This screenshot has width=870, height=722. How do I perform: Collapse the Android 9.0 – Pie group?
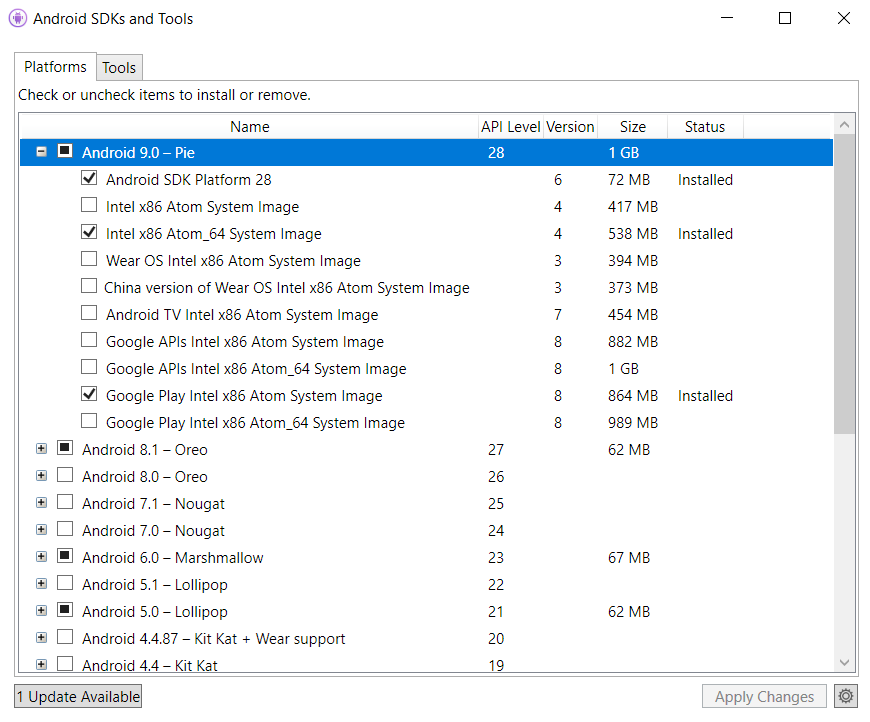41,152
